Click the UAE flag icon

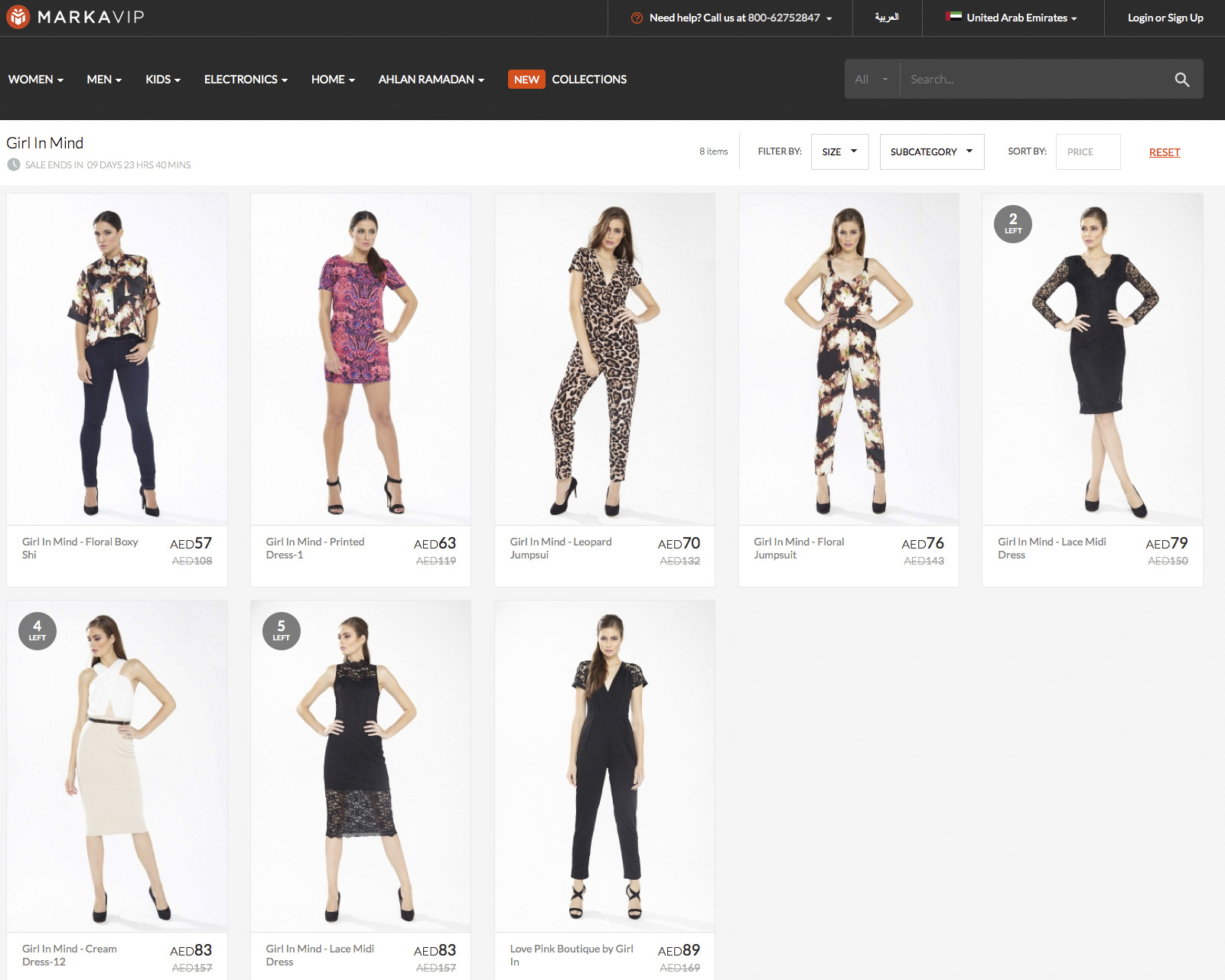coord(953,17)
